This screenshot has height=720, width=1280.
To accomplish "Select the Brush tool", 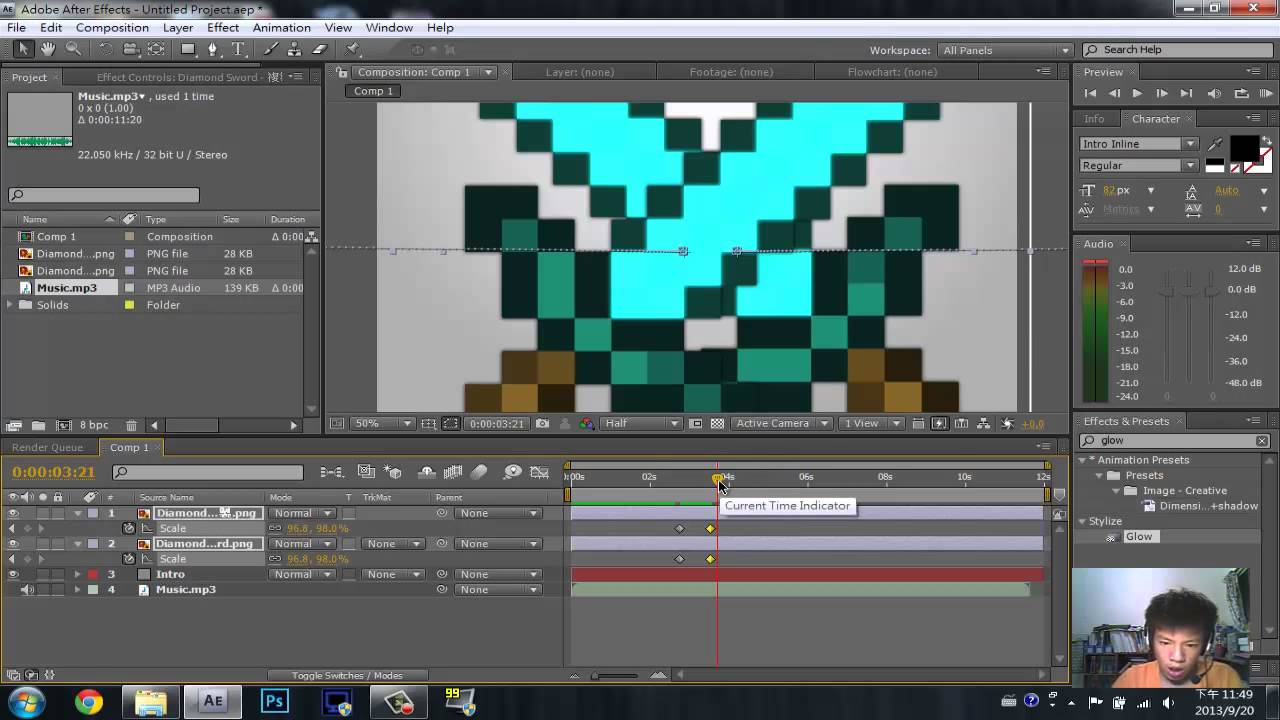I will tap(271, 49).
